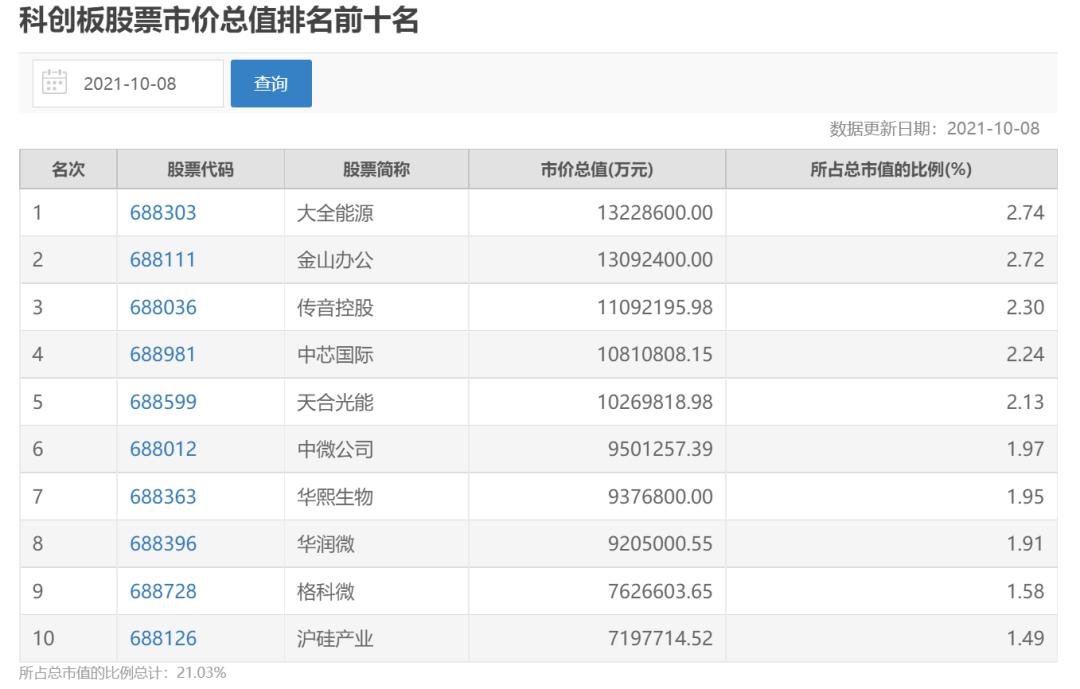Click the 688363 stock code
This screenshot has width=1080, height=689.
coord(163,497)
